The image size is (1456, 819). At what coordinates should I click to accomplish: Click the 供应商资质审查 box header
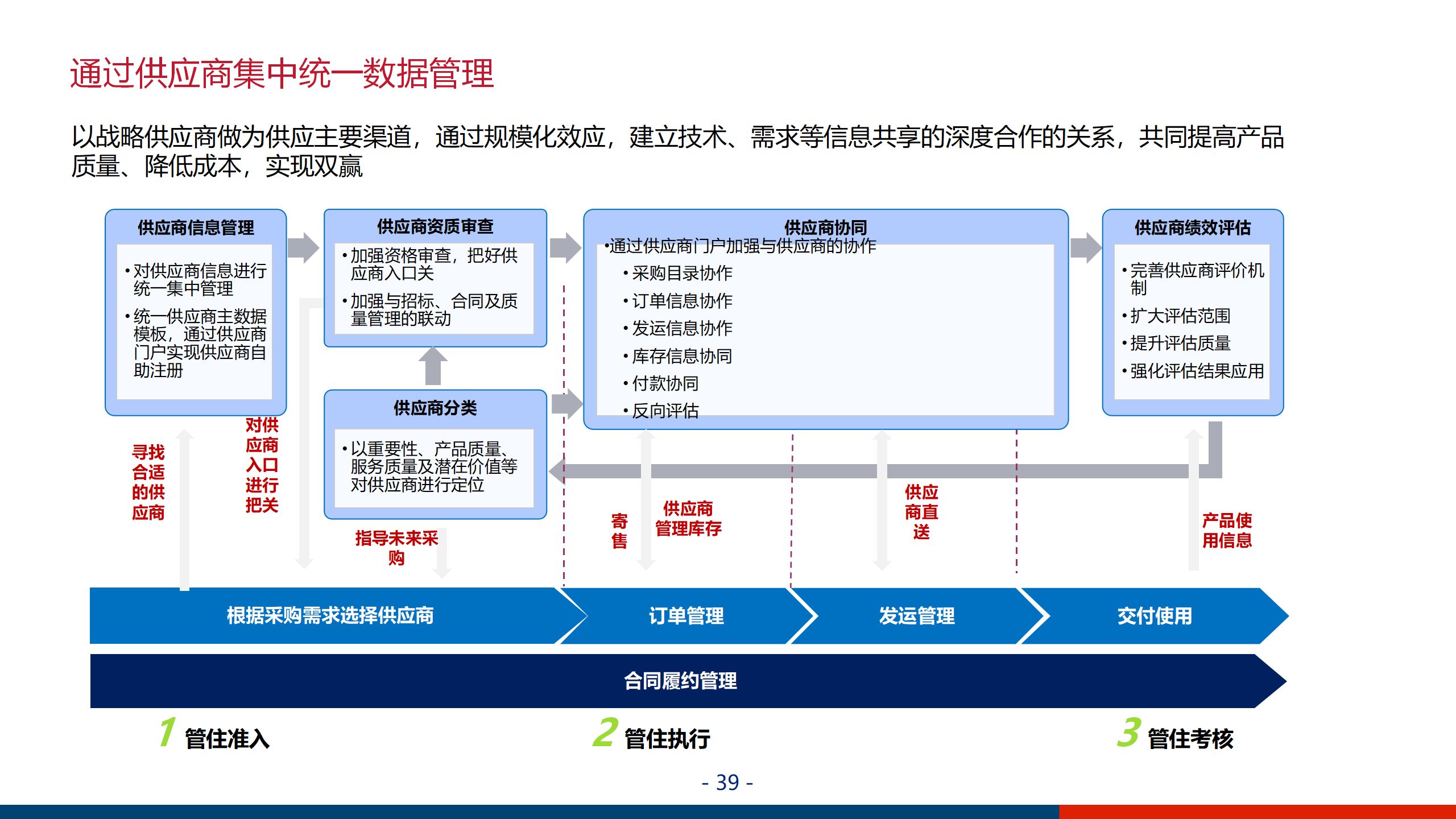(x=435, y=226)
